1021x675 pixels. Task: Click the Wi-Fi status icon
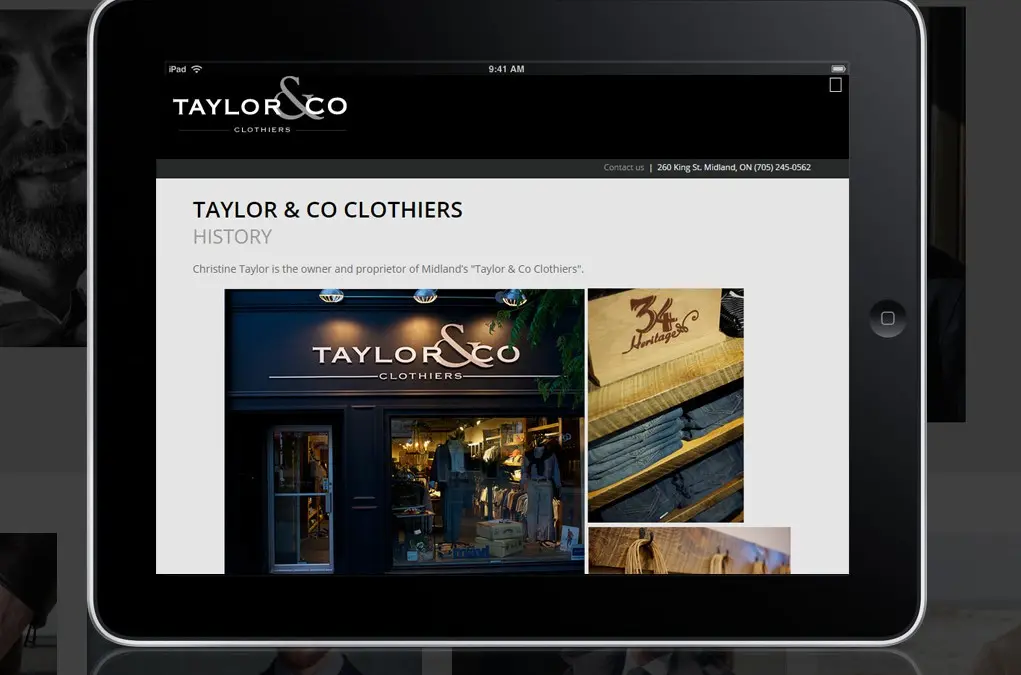[x=197, y=69]
